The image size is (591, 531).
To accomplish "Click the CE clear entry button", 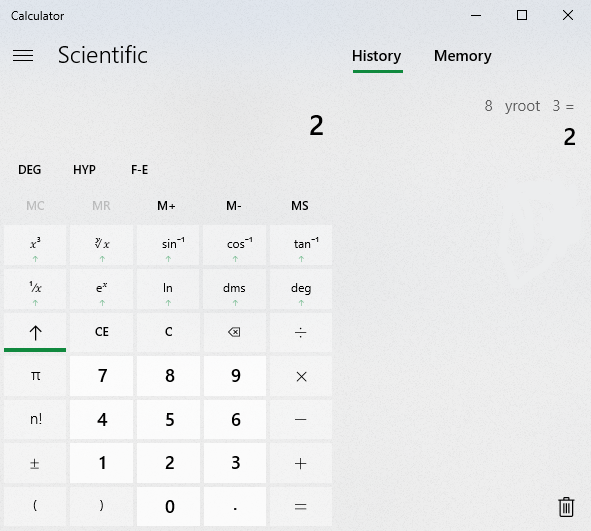I will point(101,332).
